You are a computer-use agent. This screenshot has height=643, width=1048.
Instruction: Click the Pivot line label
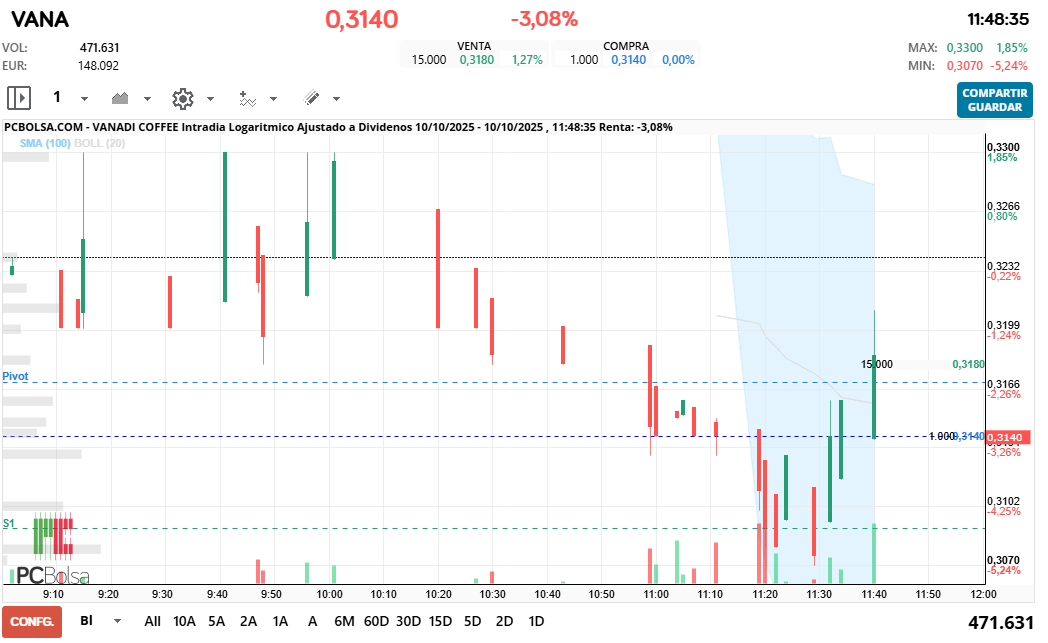(x=15, y=376)
